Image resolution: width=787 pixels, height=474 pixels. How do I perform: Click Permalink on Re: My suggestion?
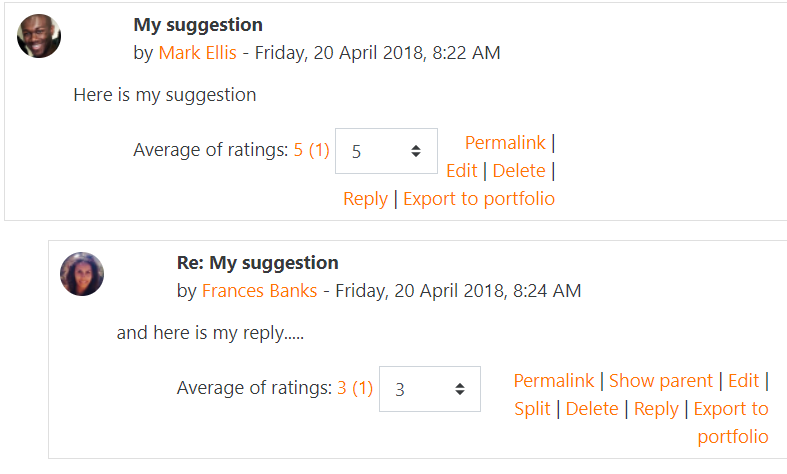(554, 381)
